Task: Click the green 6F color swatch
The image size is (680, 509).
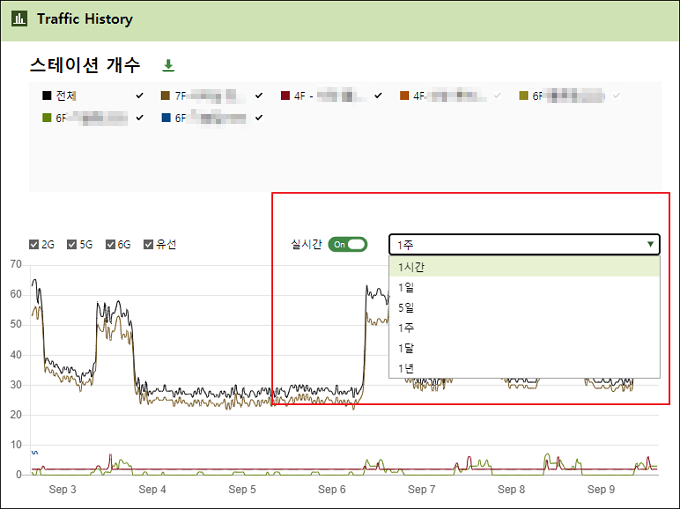Action: coord(47,117)
